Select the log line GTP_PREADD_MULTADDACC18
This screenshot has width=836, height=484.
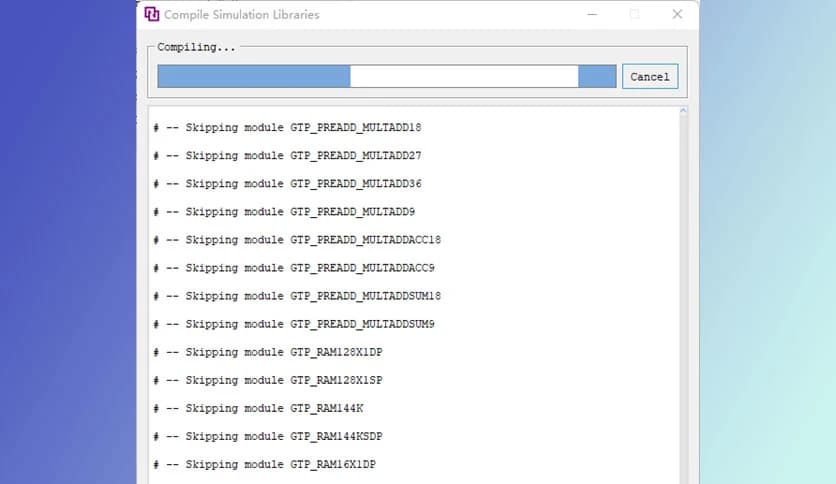point(297,240)
